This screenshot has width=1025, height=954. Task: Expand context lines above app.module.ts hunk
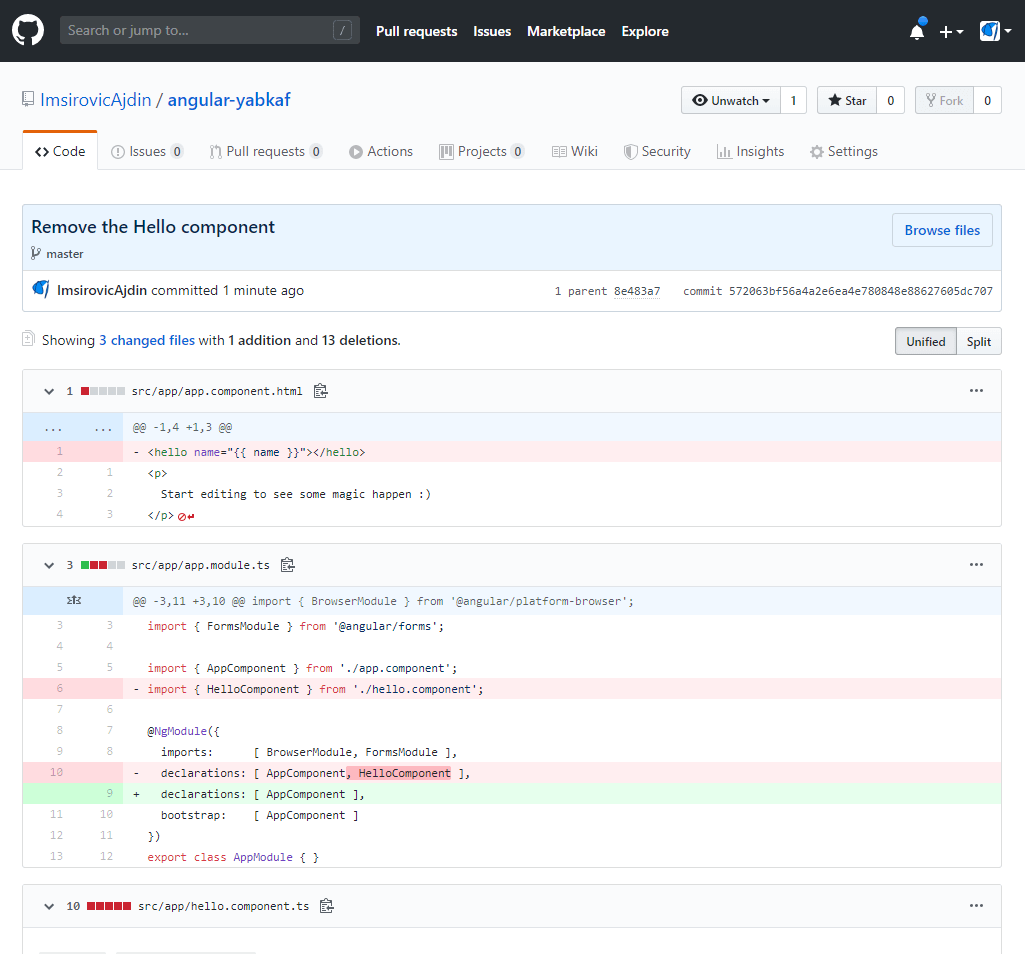point(73,600)
